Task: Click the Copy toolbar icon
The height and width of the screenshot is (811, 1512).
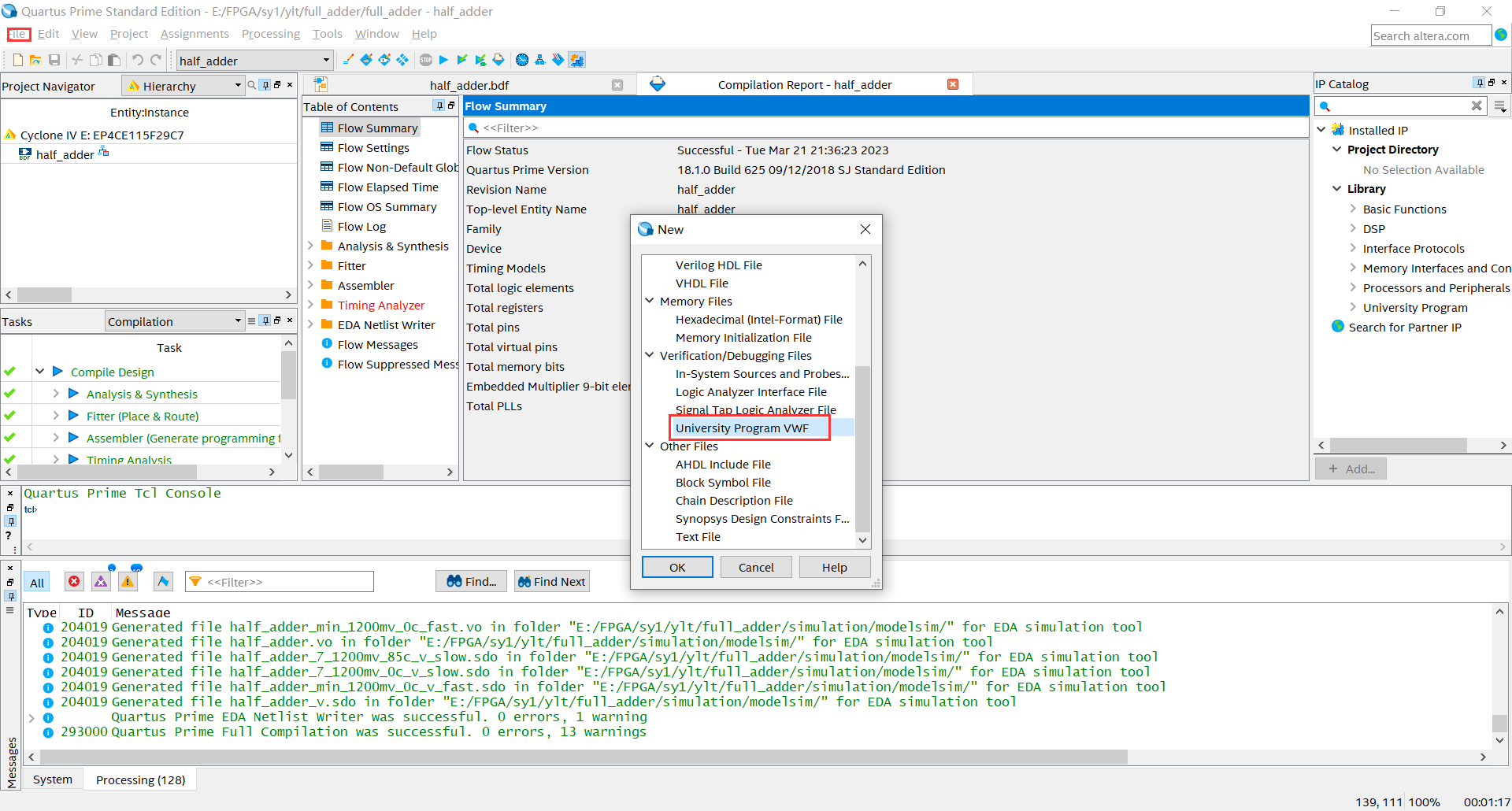Action: [95, 60]
